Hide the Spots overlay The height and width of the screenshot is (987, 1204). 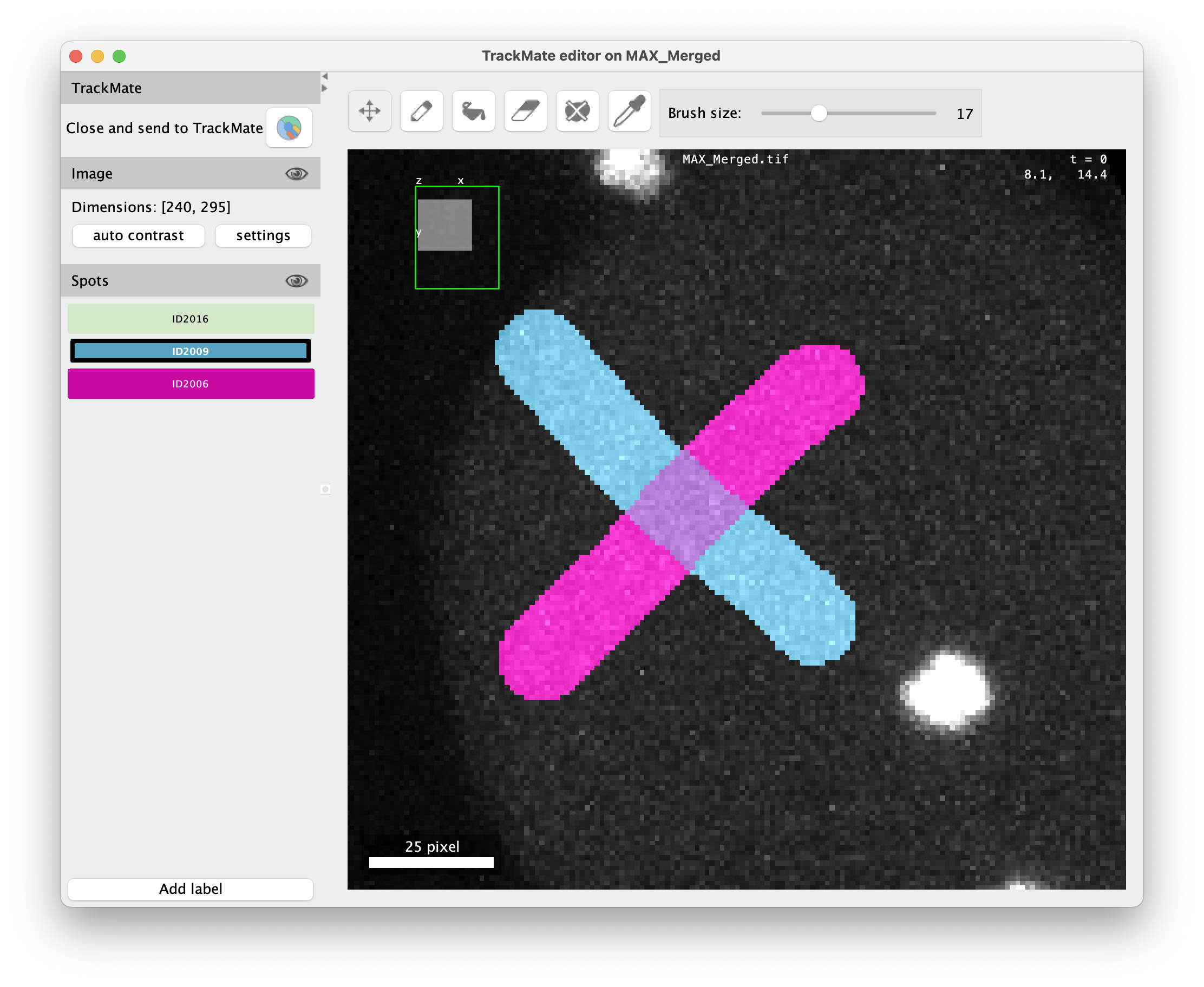click(297, 280)
